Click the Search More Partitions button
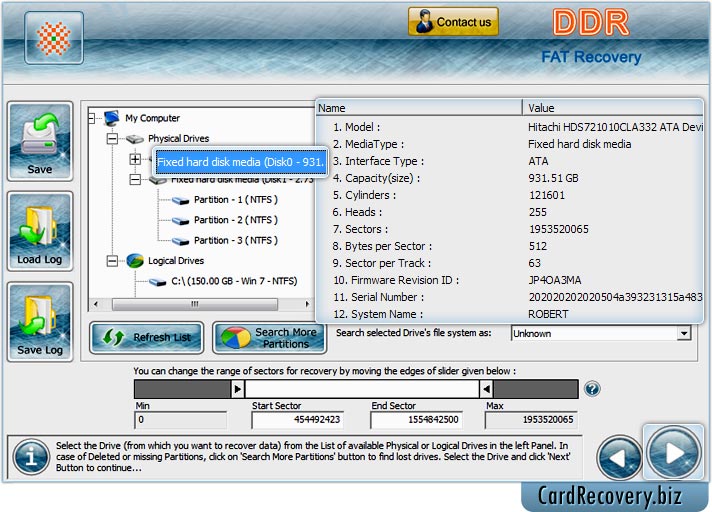This screenshot has height=512, width=712. 270,338
